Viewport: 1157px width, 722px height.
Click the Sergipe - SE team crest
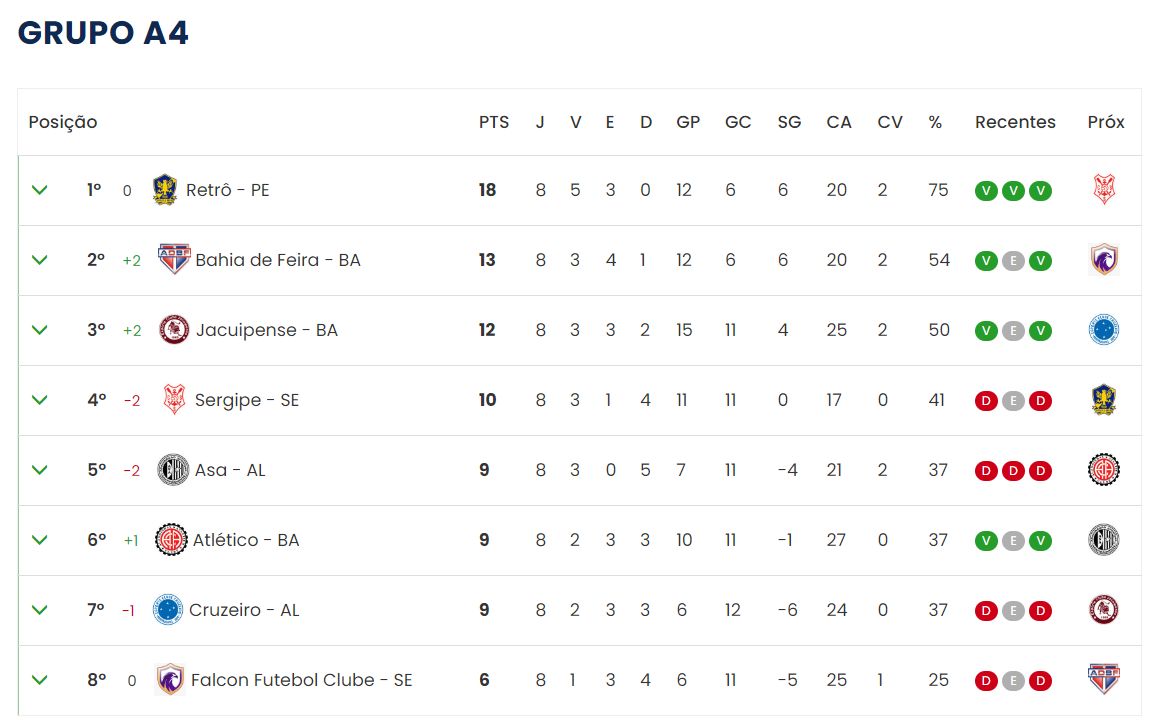tap(174, 399)
